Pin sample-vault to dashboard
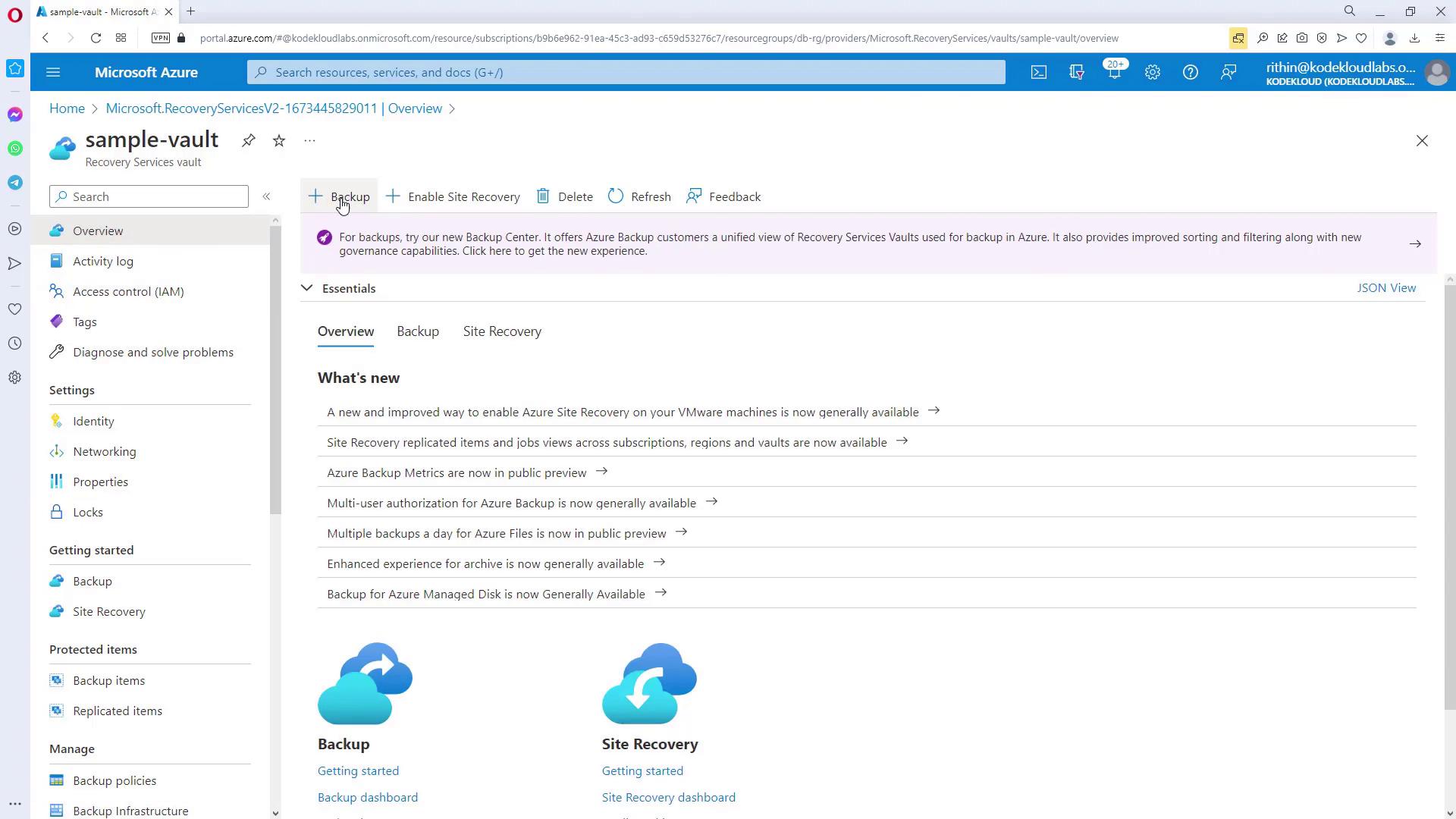Image resolution: width=1456 pixels, height=819 pixels. [249, 140]
